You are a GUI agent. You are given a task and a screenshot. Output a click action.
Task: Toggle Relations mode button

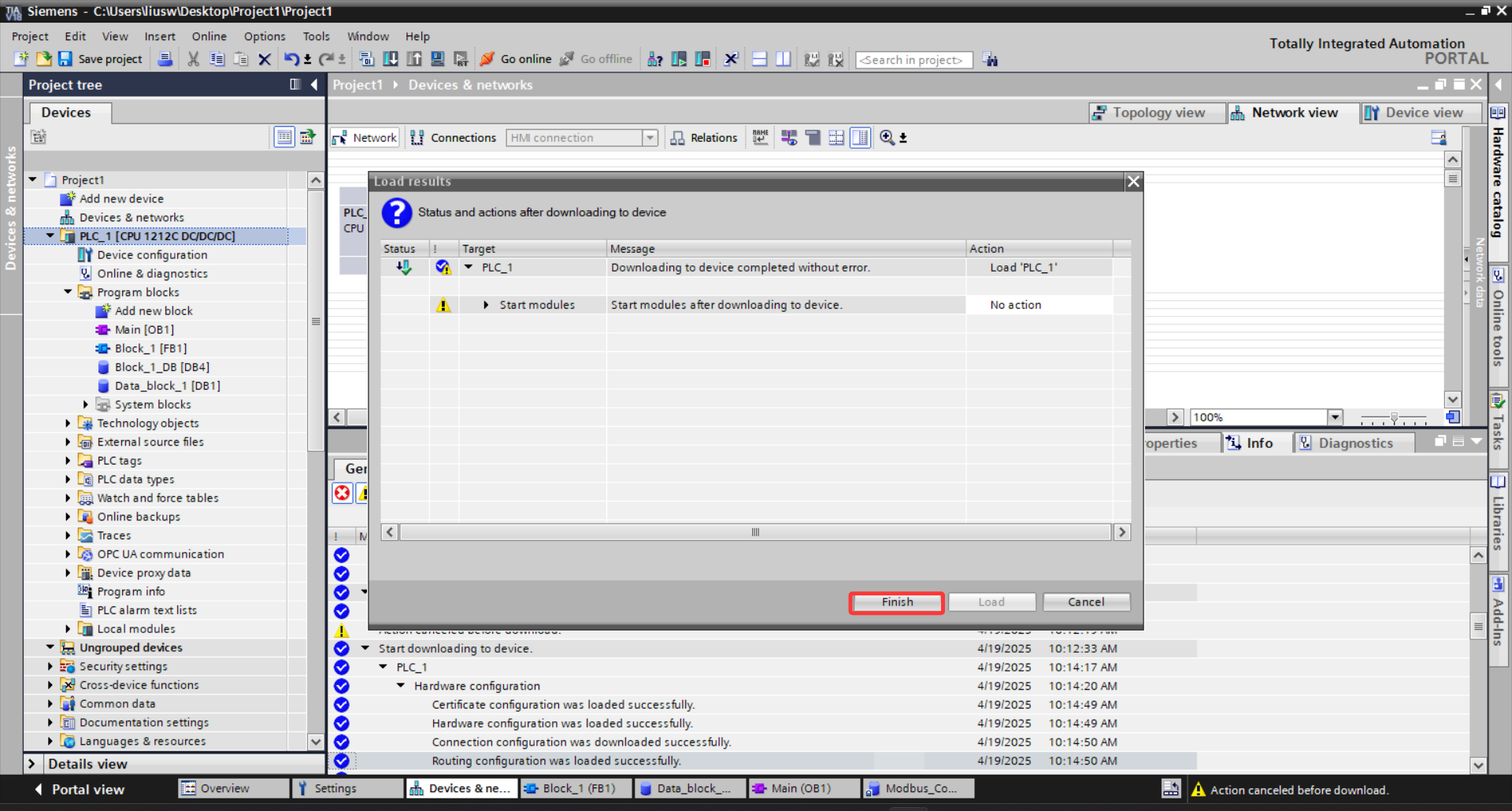(x=704, y=138)
